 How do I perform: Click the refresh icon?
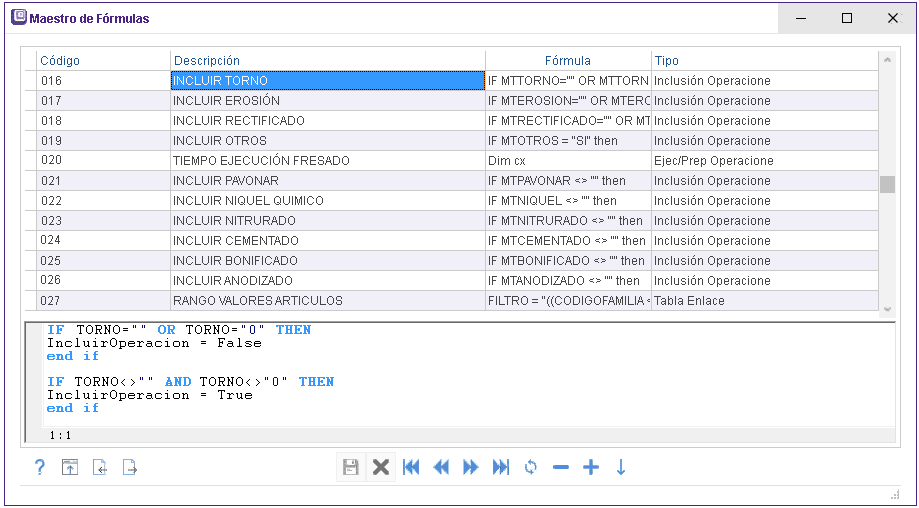pos(531,467)
